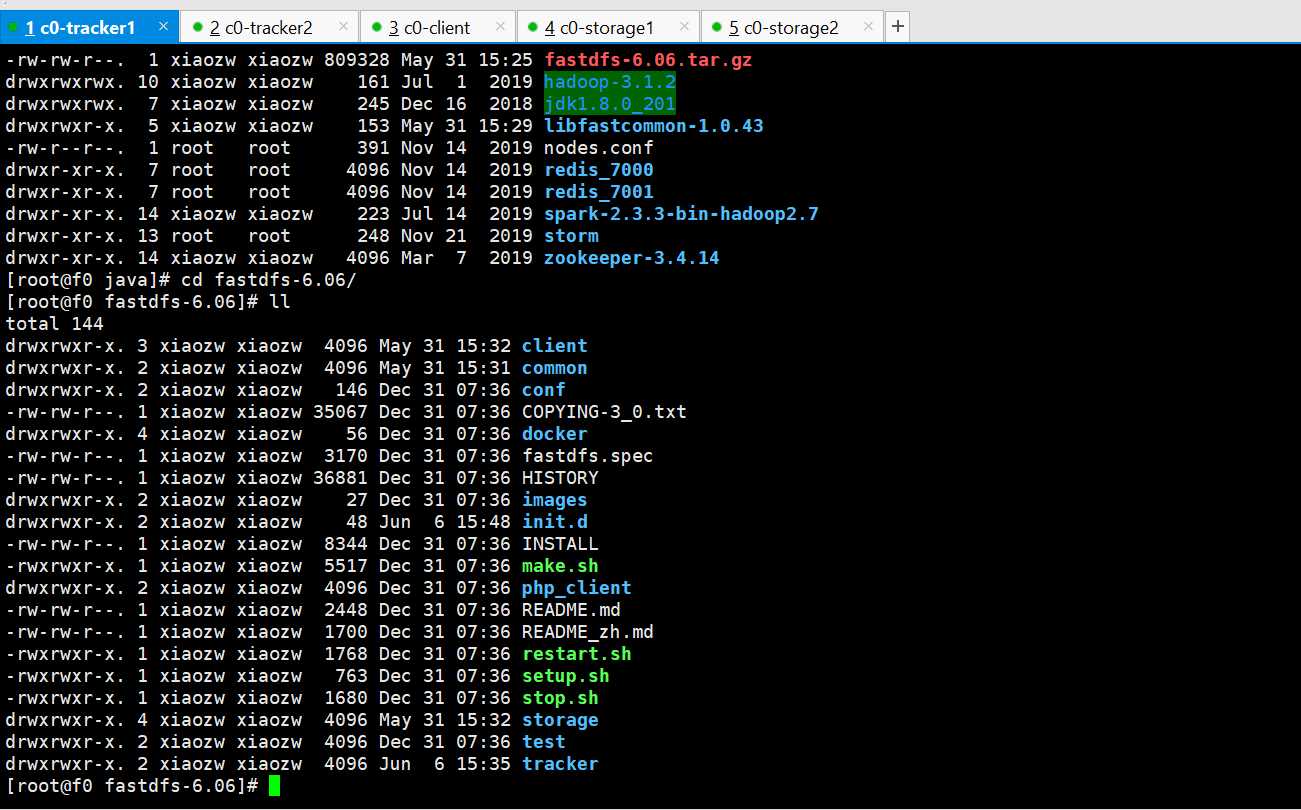Click the 35067 file size value
This screenshot has width=1301, height=810.
pyautogui.click(x=340, y=412)
